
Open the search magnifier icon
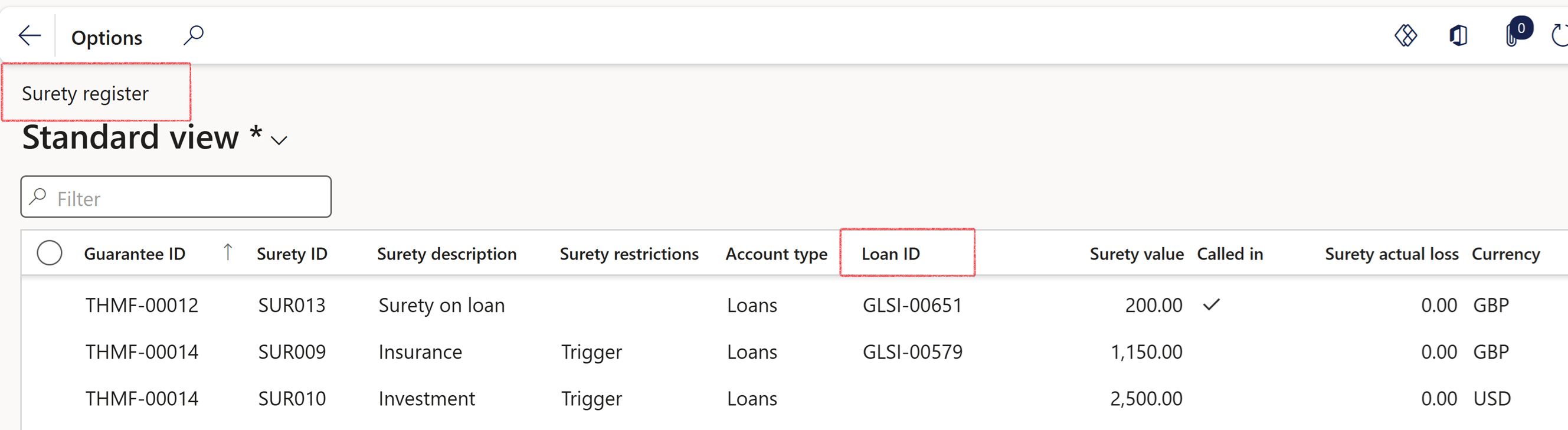(194, 36)
